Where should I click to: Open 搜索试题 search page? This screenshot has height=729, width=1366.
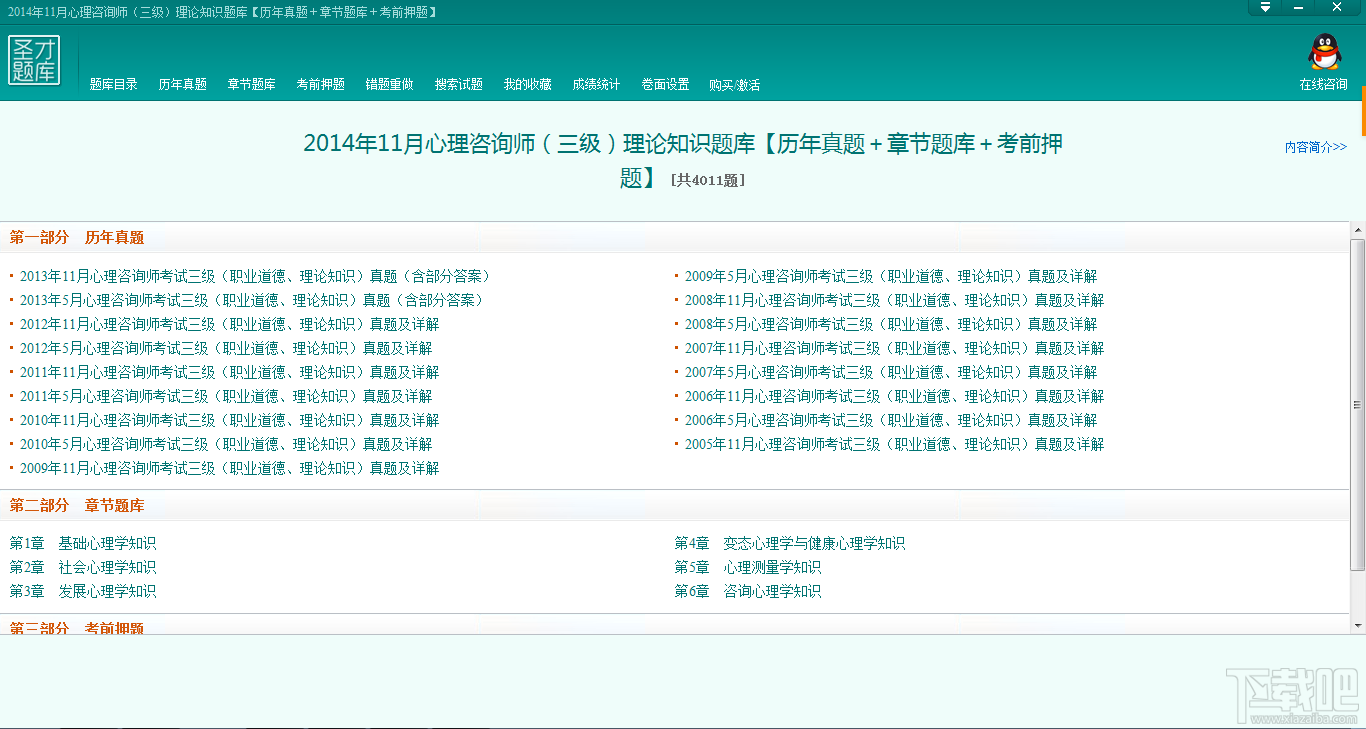(x=459, y=85)
